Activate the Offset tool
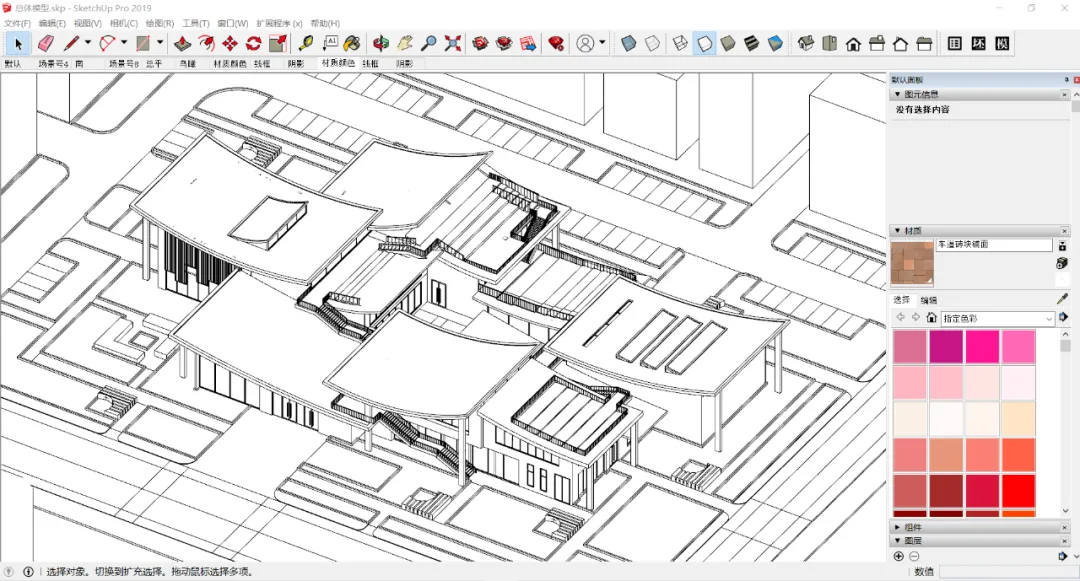The image size is (1080, 581). pos(206,43)
